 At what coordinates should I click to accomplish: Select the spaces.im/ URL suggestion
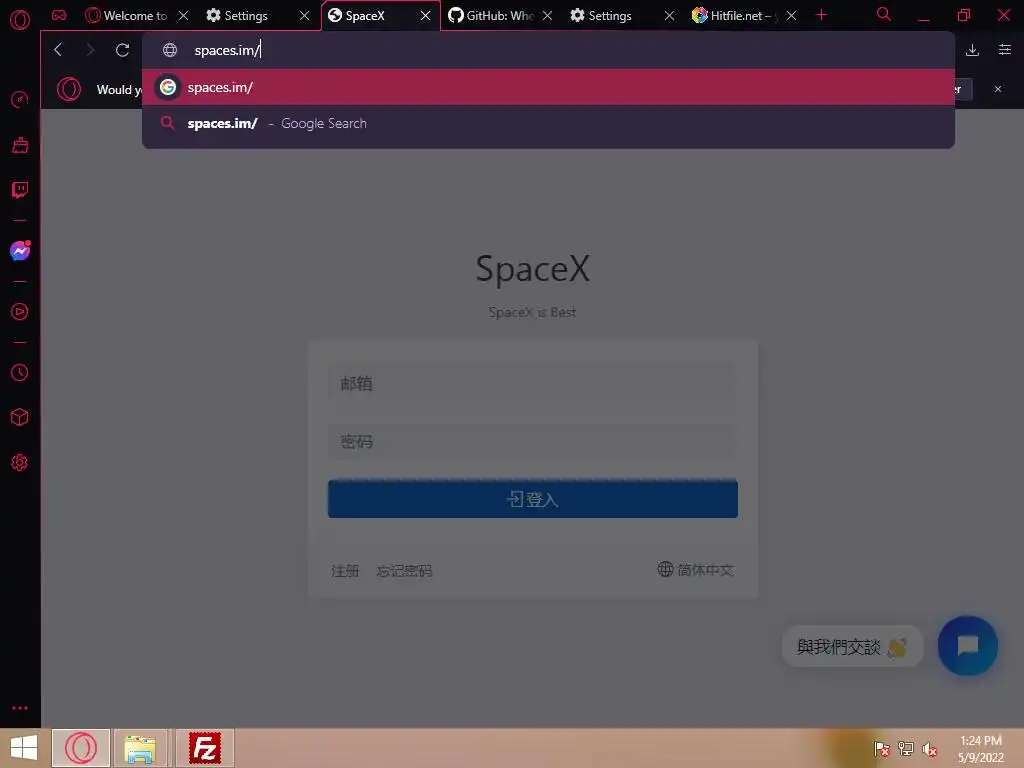pyautogui.click(x=549, y=87)
